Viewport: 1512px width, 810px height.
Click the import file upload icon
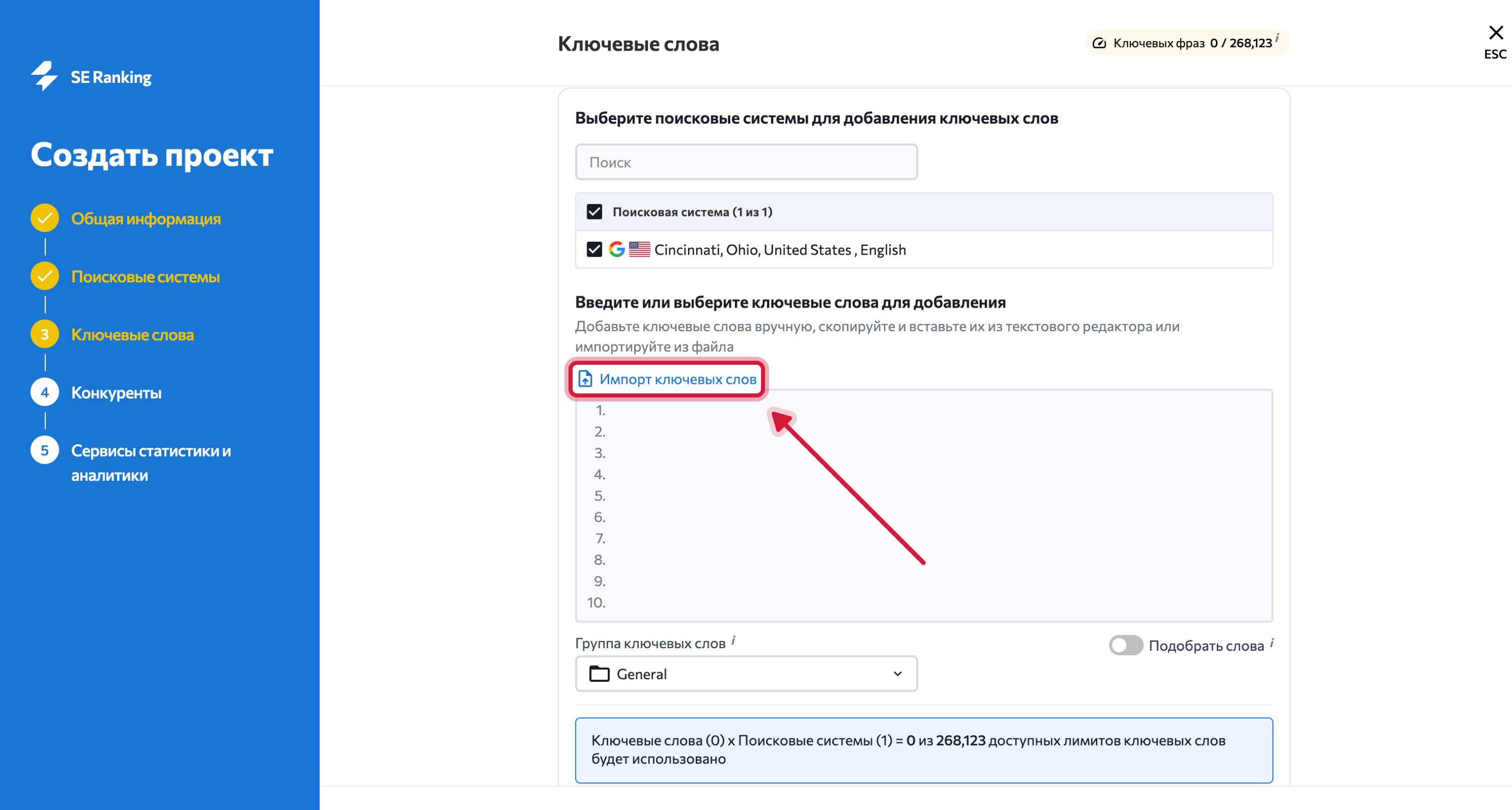pos(585,378)
